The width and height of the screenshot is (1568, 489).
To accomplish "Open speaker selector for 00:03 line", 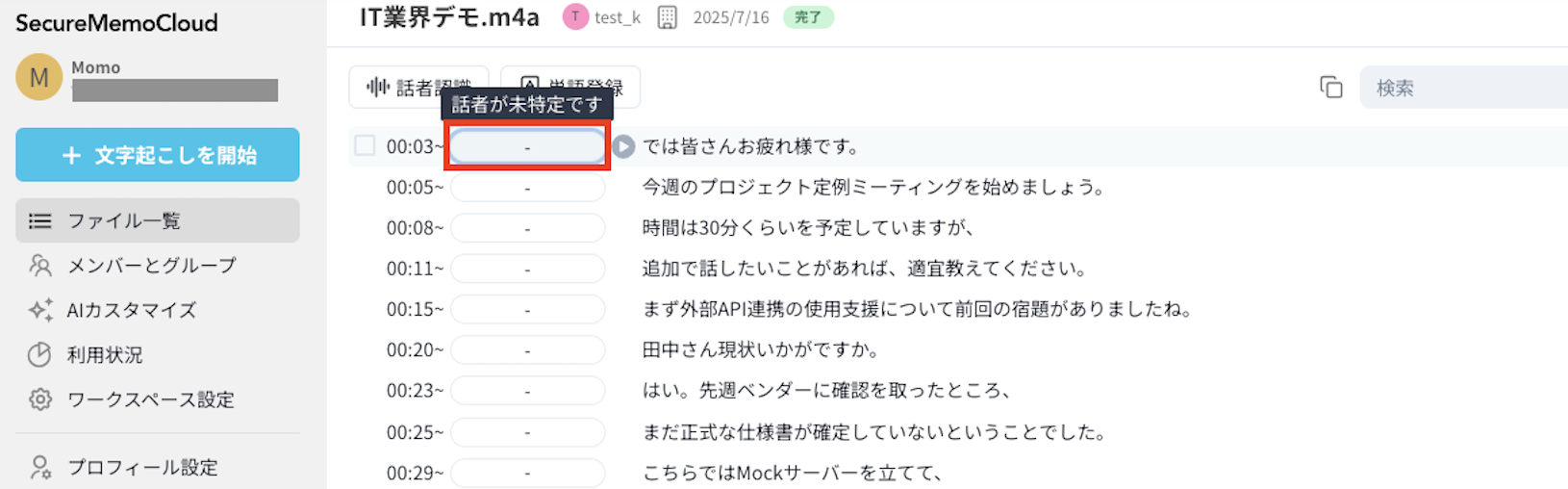I will click(x=527, y=147).
